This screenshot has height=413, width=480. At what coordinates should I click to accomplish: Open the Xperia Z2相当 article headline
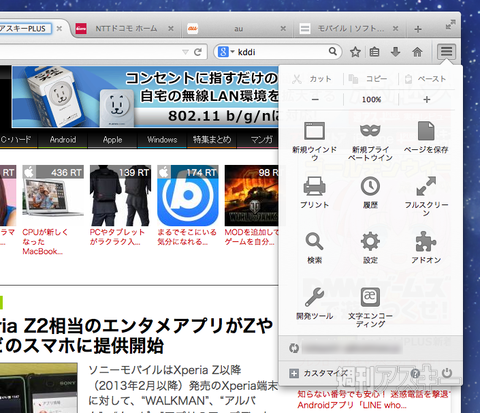[x=137, y=335]
